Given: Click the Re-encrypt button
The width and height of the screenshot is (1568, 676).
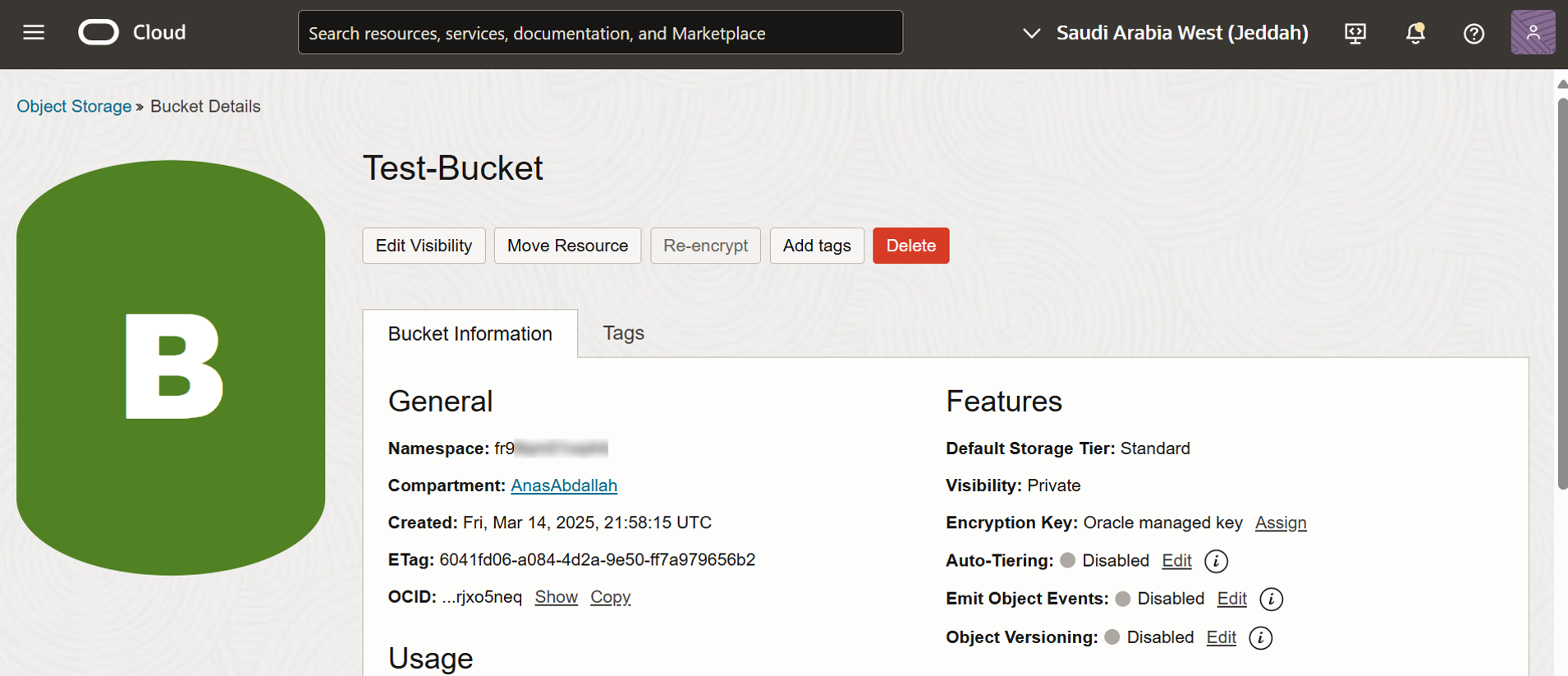Looking at the screenshot, I should tap(705, 246).
